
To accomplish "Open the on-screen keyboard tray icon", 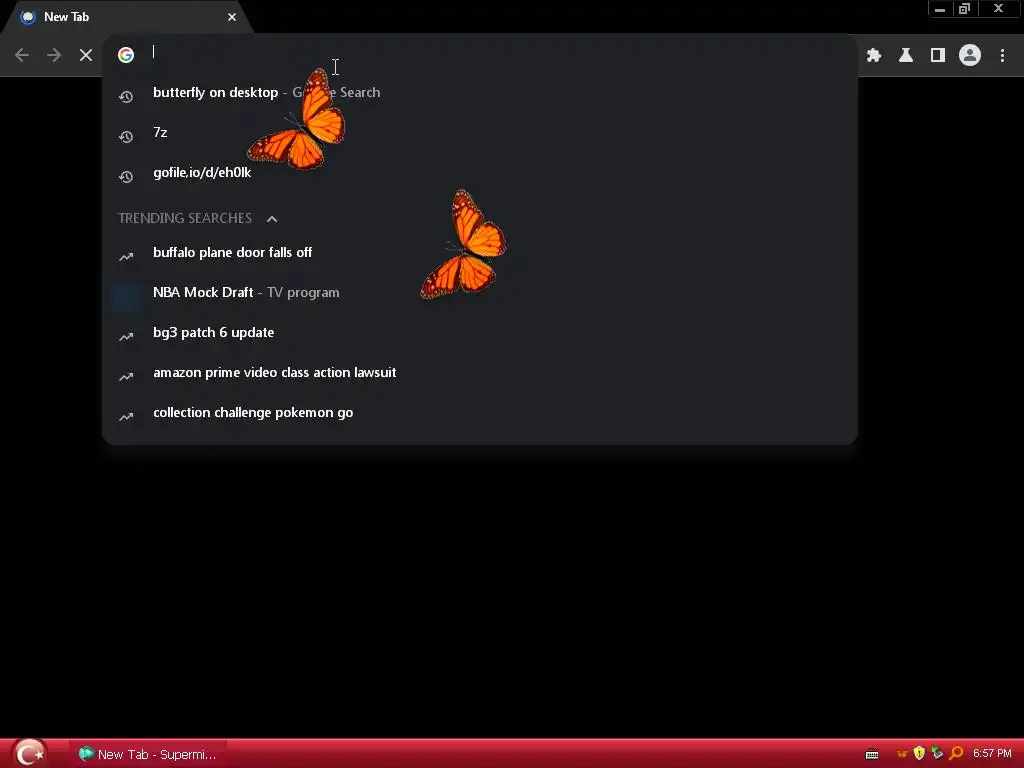I will pyautogui.click(x=872, y=754).
